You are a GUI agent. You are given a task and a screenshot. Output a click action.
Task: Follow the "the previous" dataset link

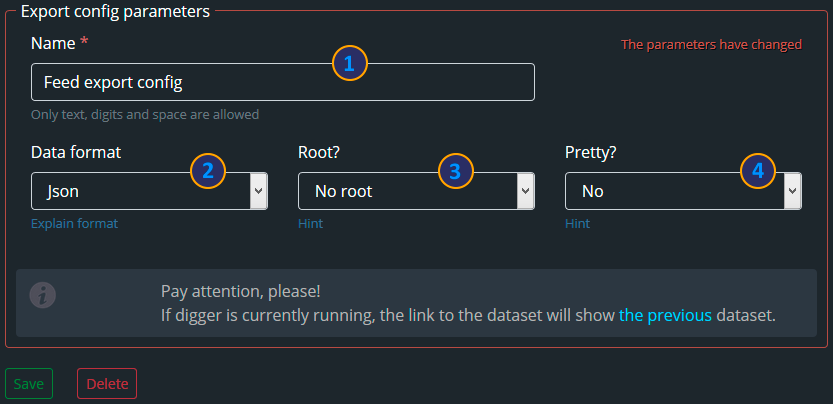coord(665,316)
